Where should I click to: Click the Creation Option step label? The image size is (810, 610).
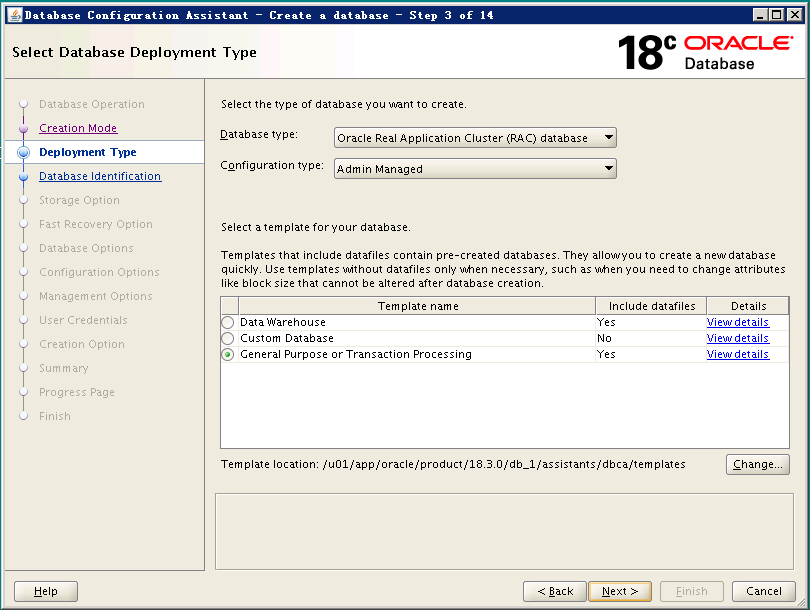pyautogui.click(x=82, y=345)
